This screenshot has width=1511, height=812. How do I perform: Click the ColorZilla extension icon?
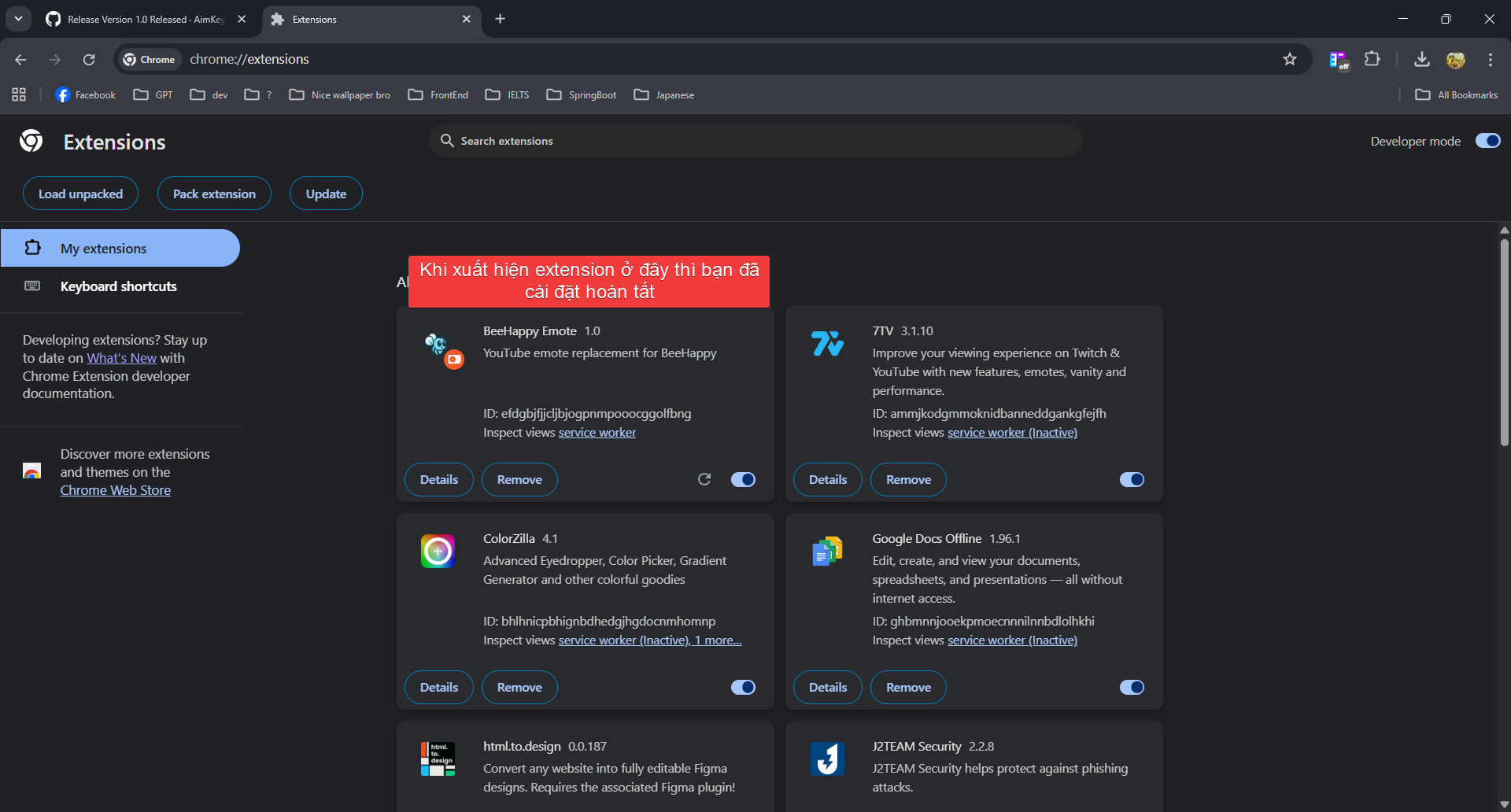pyautogui.click(x=438, y=551)
